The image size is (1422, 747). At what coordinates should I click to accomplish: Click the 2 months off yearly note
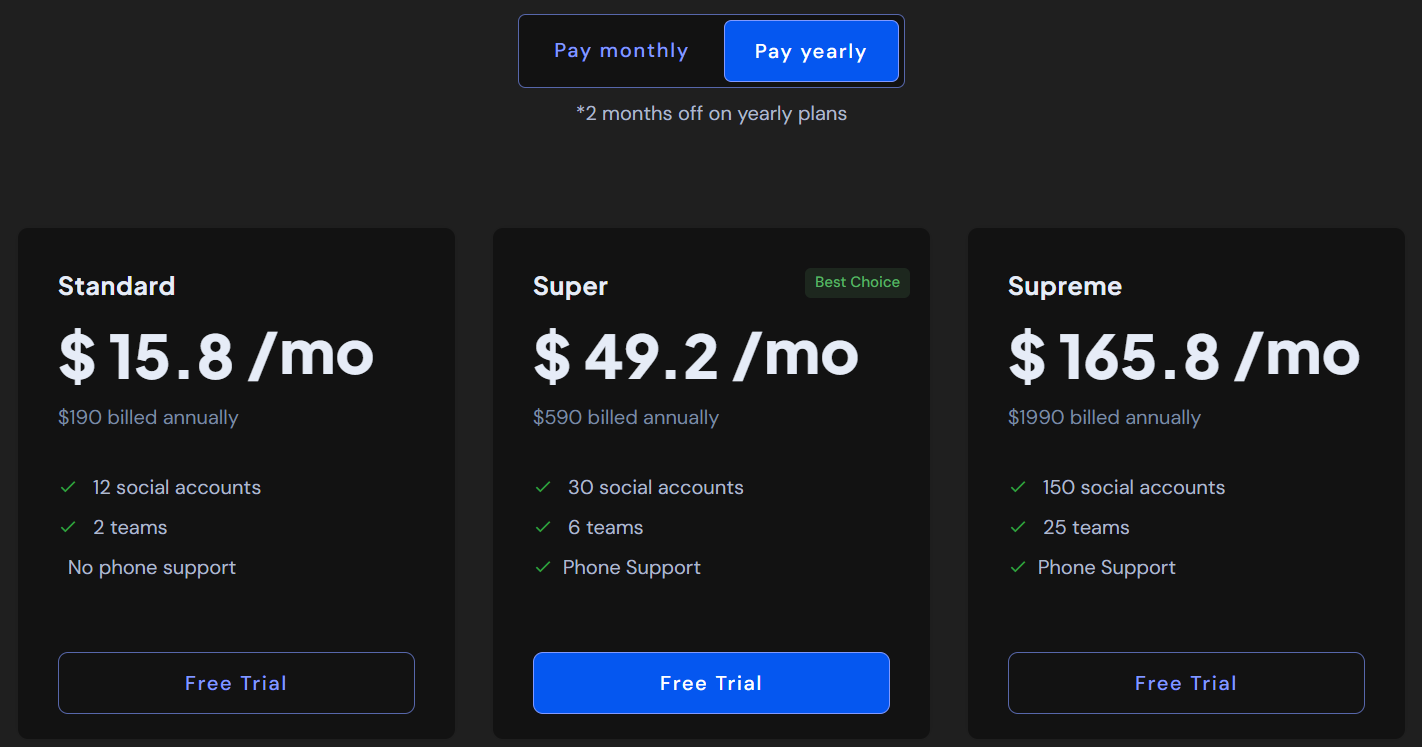click(x=711, y=113)
